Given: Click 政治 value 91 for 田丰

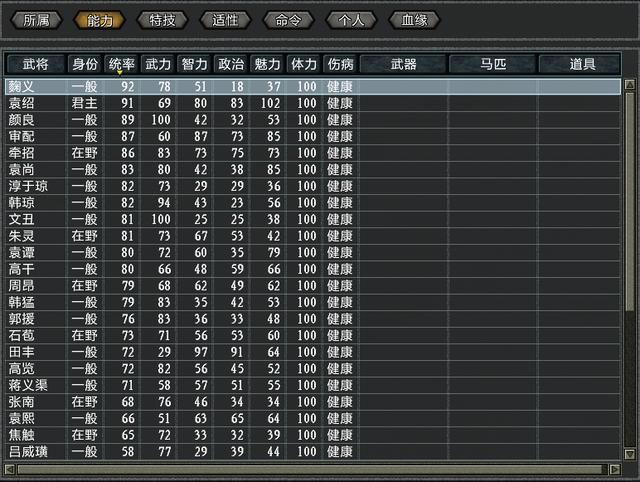Looking at the screenshot, I should pos(237,352).
